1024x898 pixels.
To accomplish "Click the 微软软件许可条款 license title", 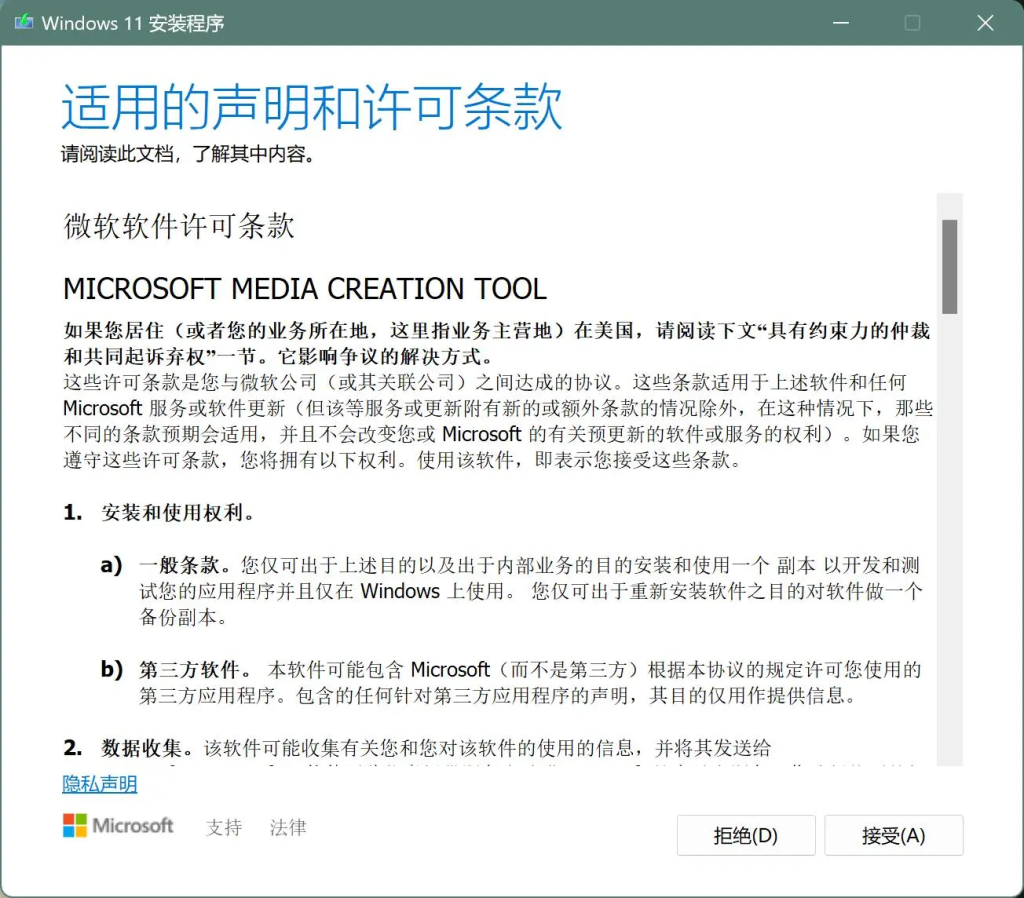I will 179,226.
